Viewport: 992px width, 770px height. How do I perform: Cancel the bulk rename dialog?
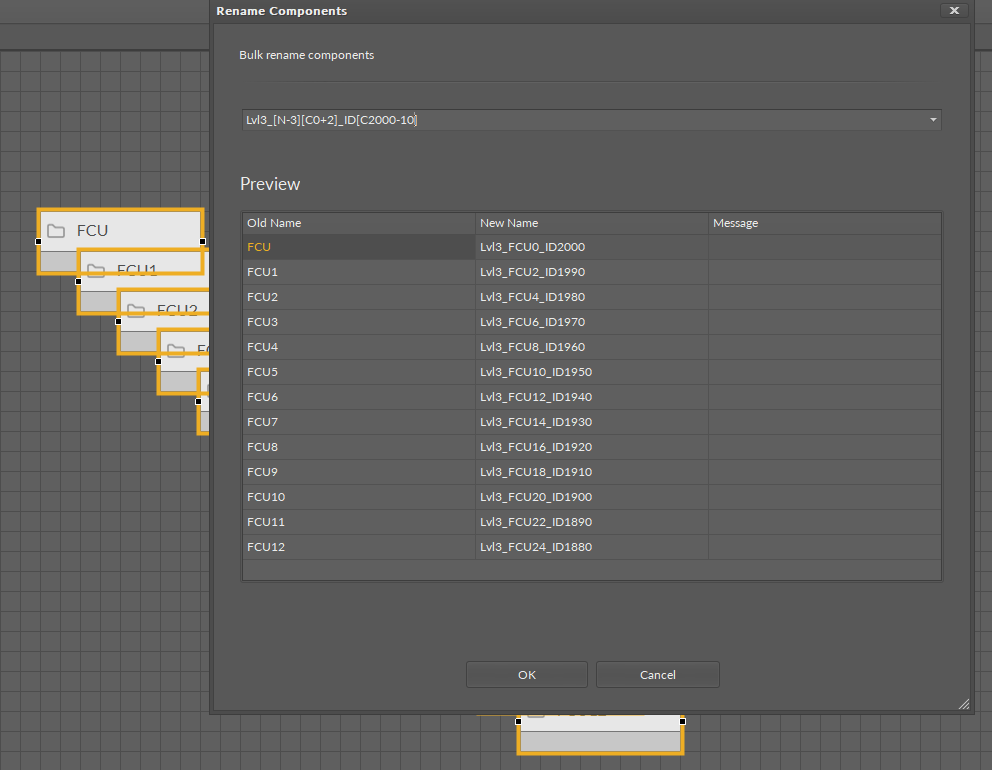pyautogui.click(x=657, y=674)
